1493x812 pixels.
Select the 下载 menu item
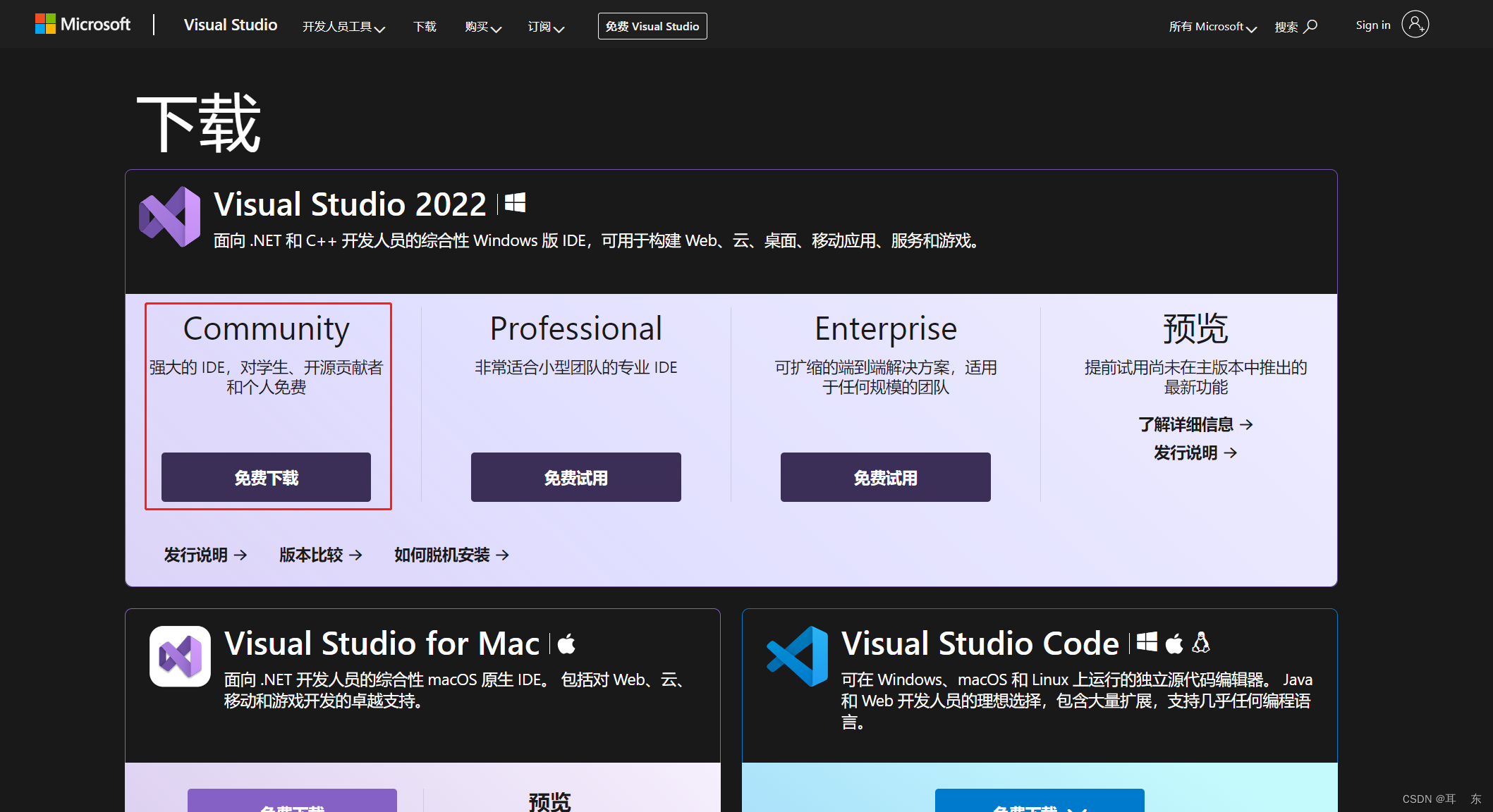pyautogui.click(x=425, y=26)
